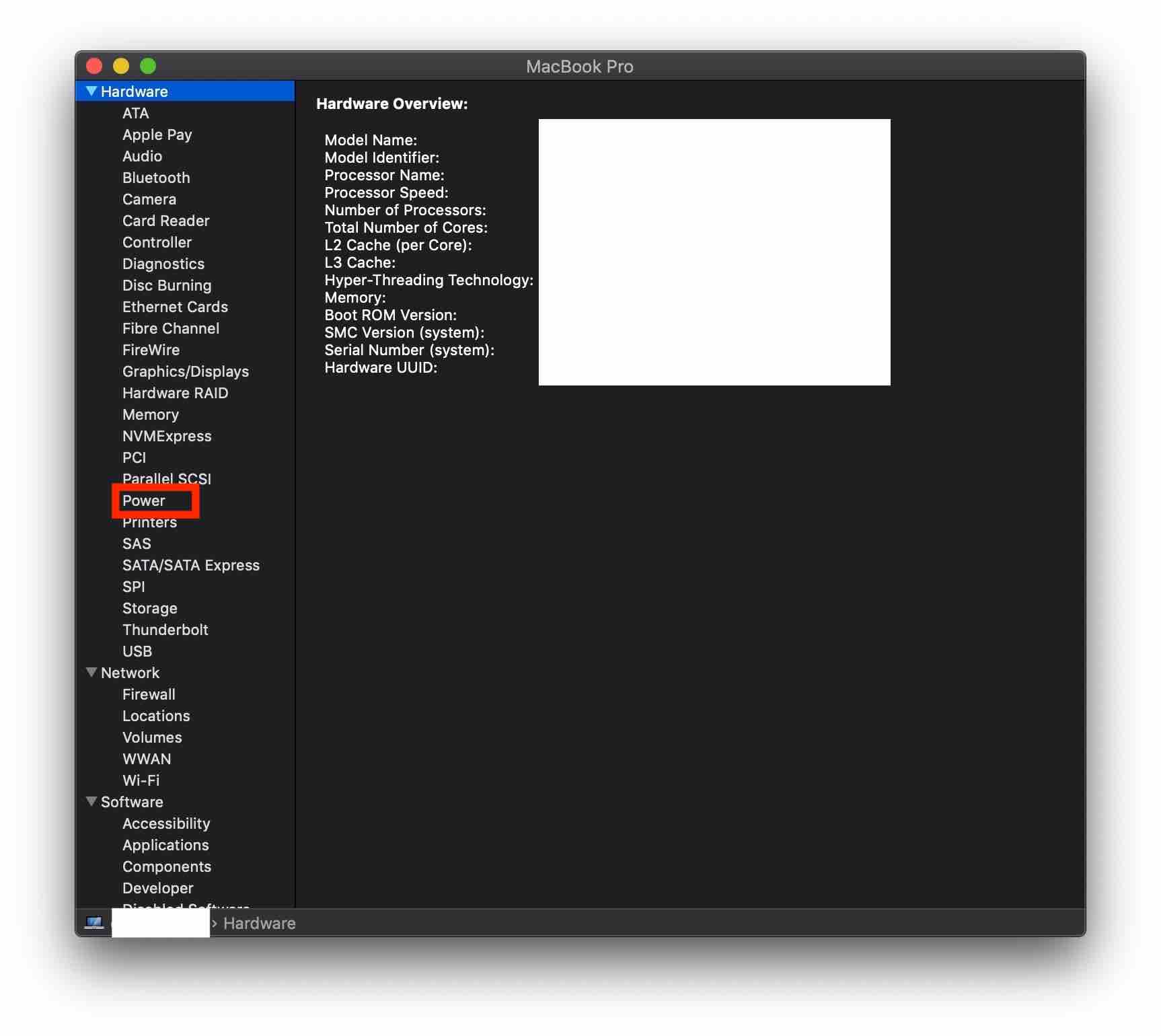Open the FireWire section
The image size is (1161, 1036).
(x=151, y=350)
